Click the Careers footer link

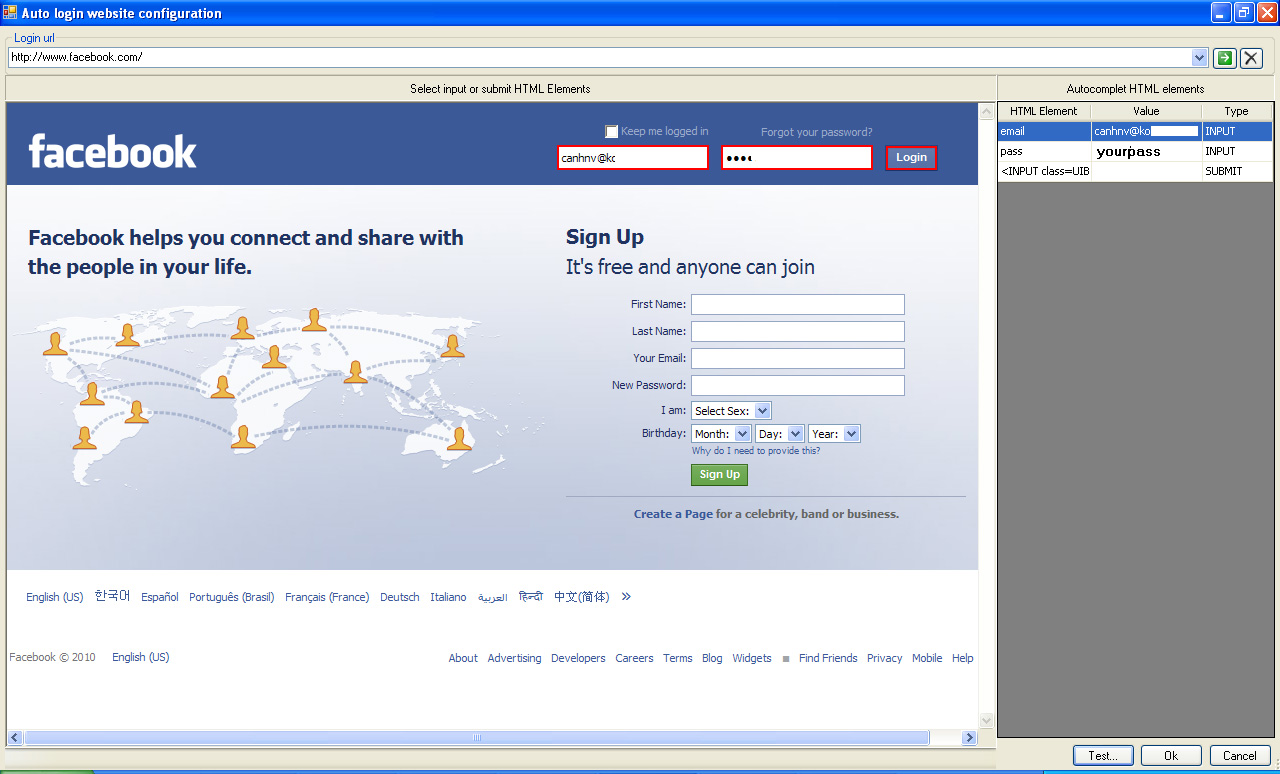[x=634, y=658]
